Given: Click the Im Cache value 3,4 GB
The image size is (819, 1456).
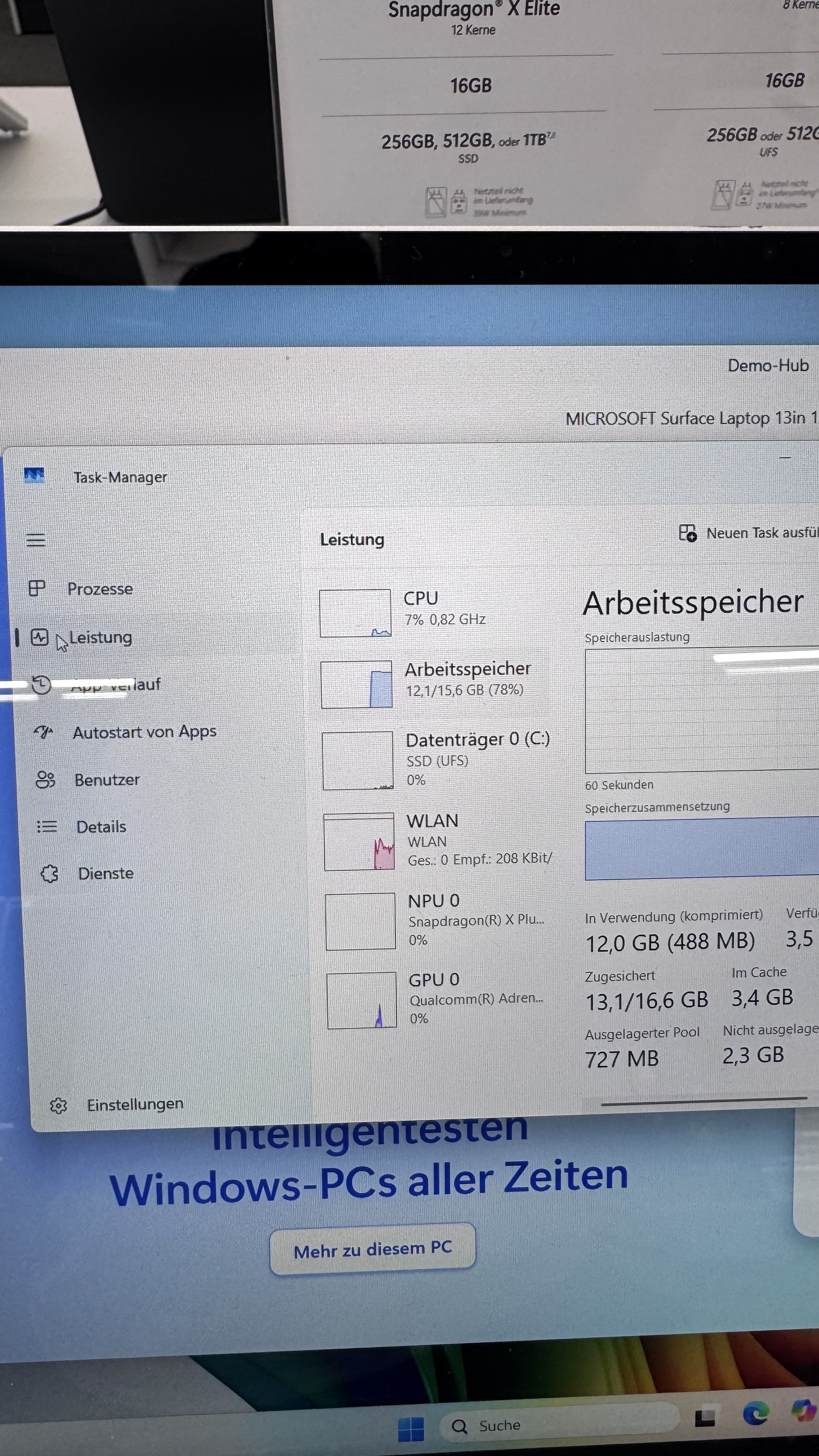Looking at the screenshot, I should tap(762, 998).
